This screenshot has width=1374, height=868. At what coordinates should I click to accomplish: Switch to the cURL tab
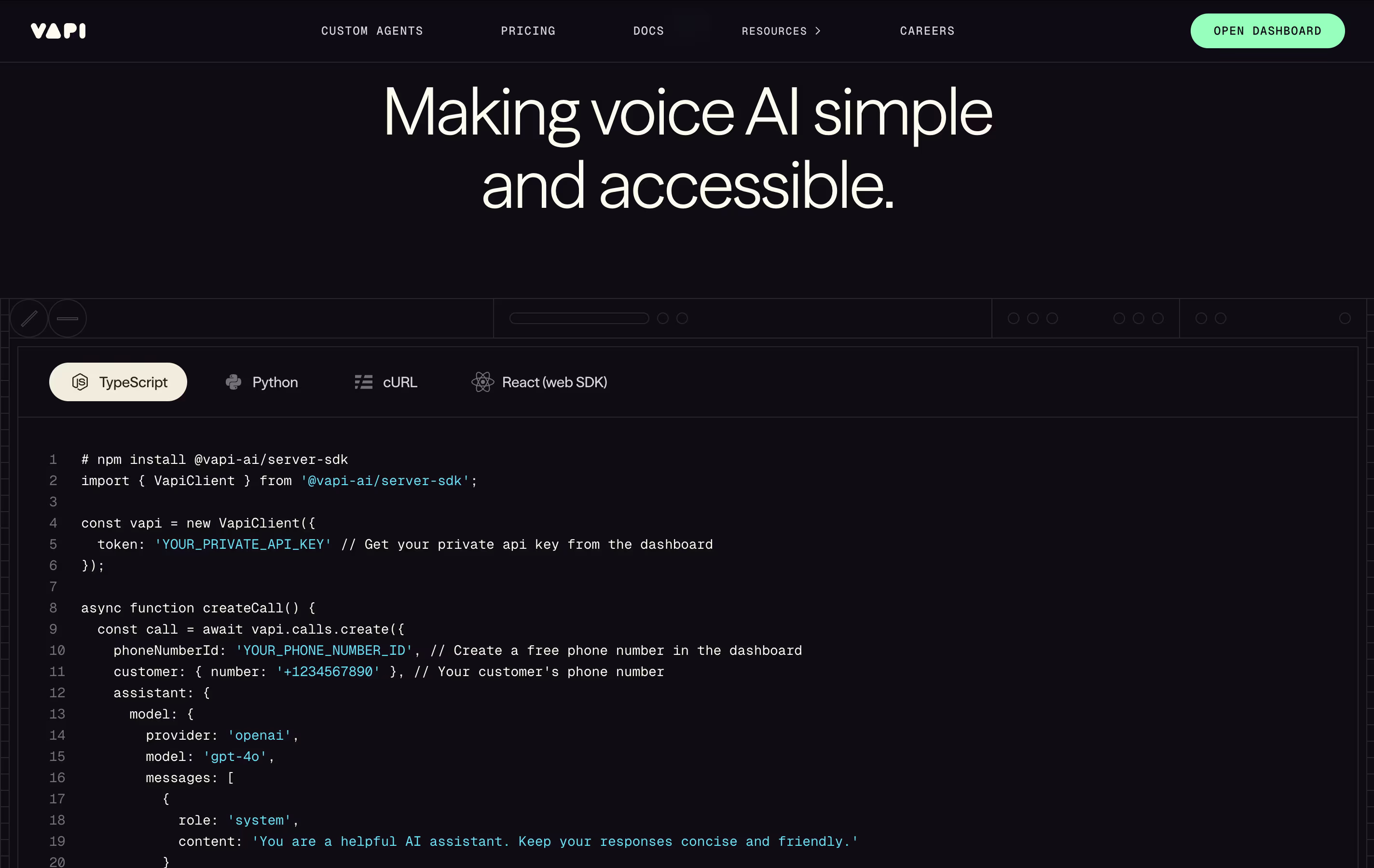pos(386,382)
